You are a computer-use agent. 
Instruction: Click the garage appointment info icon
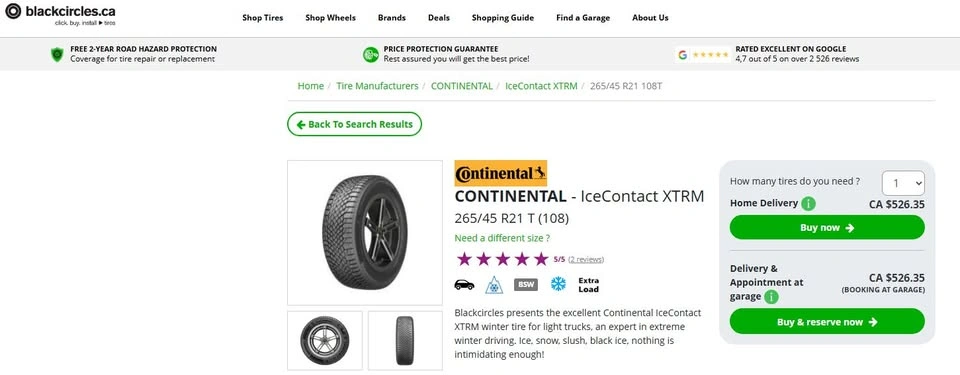(x=771, y=297)
